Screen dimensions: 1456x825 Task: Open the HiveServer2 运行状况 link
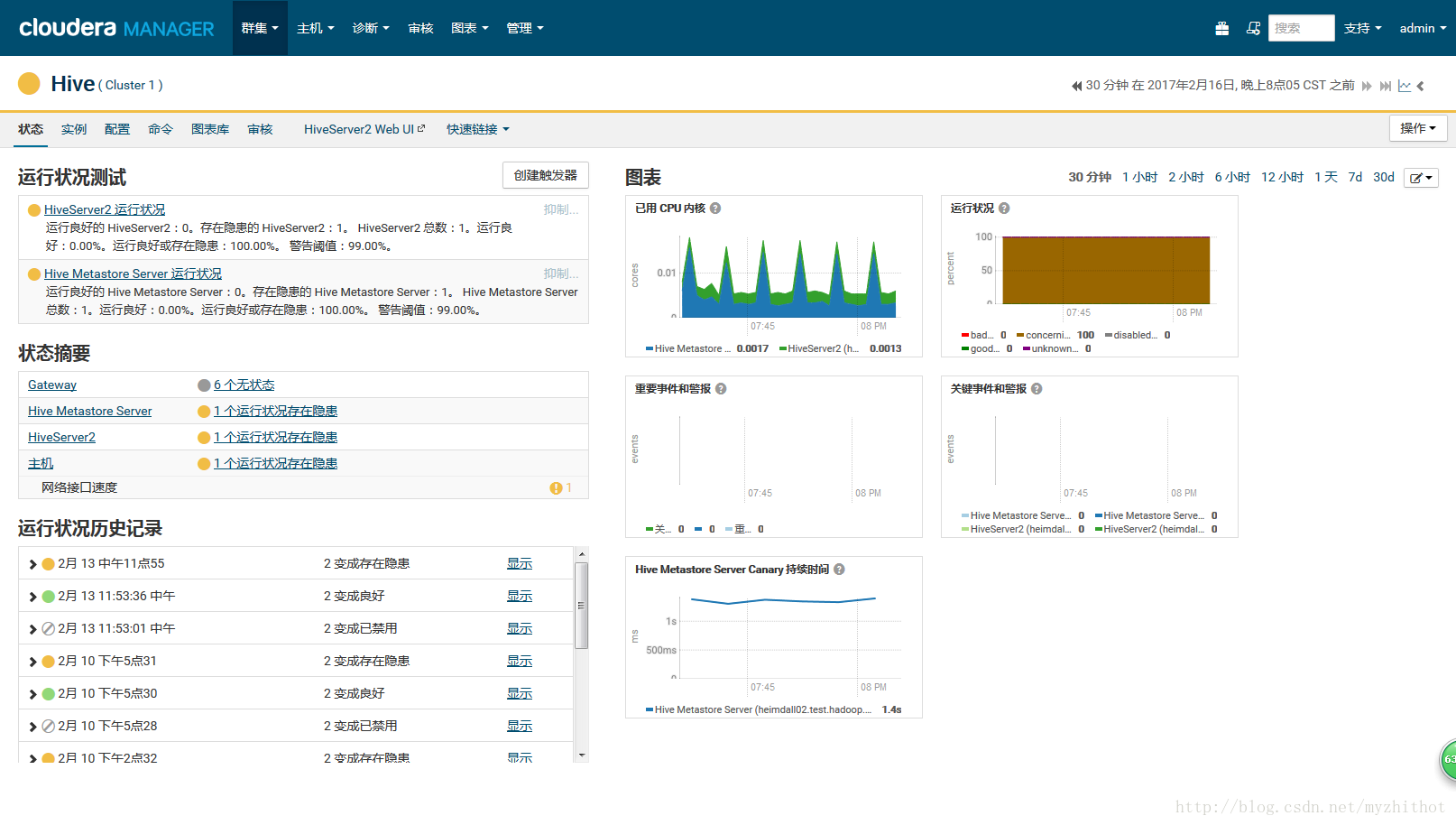105,209
